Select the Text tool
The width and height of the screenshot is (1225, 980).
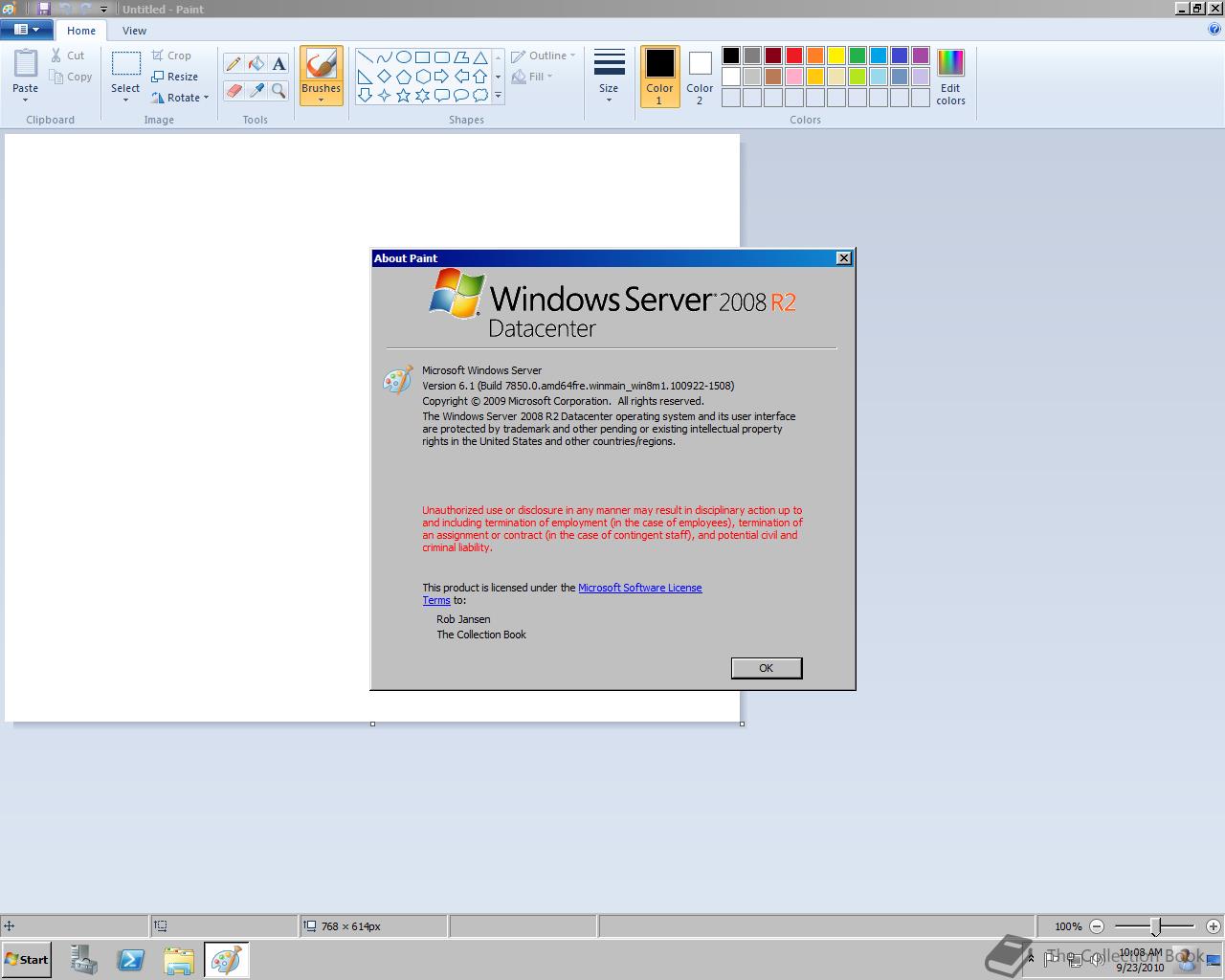click(x=278, y=64)
